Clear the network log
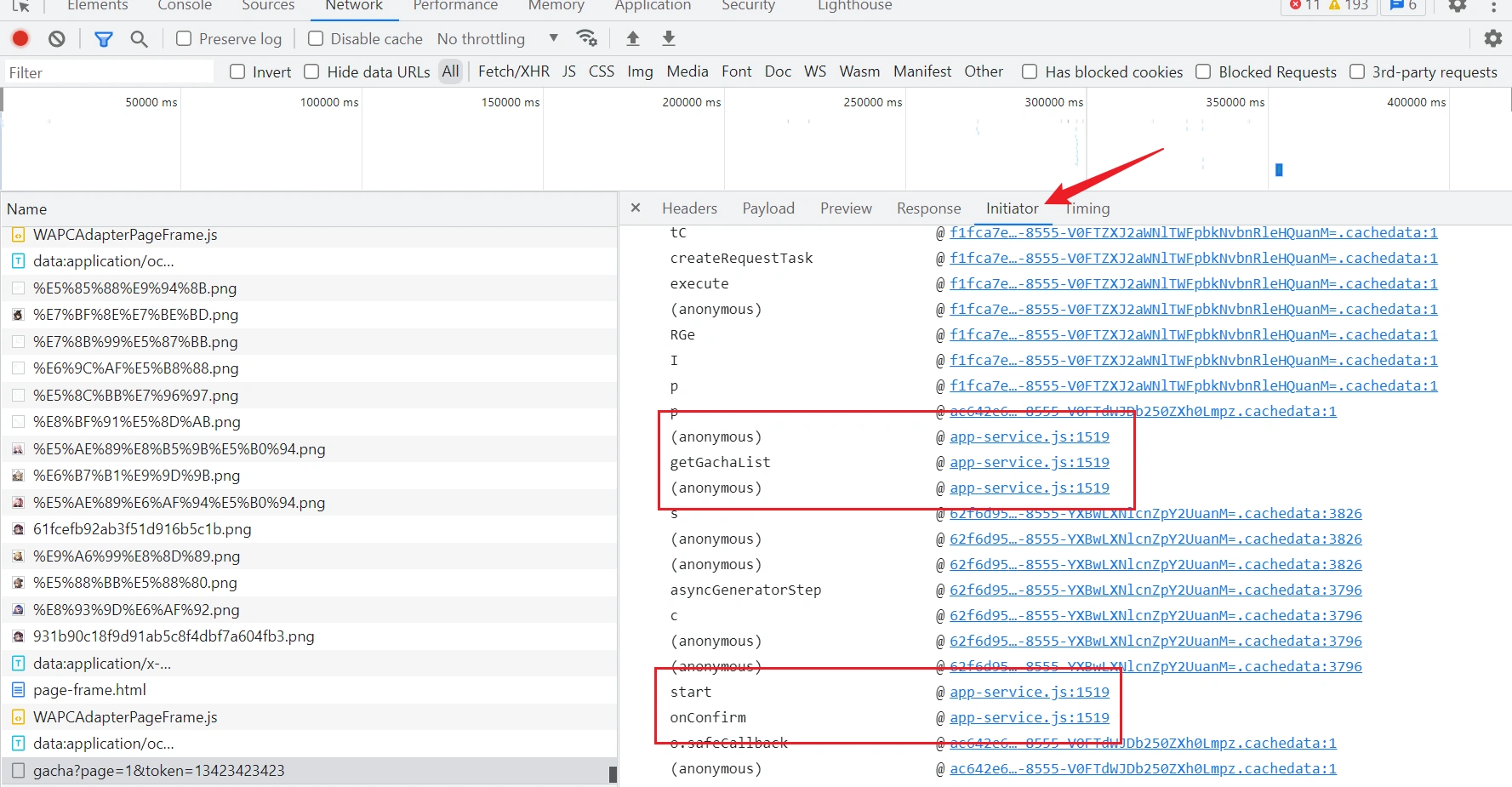Screen dimensions: 1512x787 click(x=57, y=38)
